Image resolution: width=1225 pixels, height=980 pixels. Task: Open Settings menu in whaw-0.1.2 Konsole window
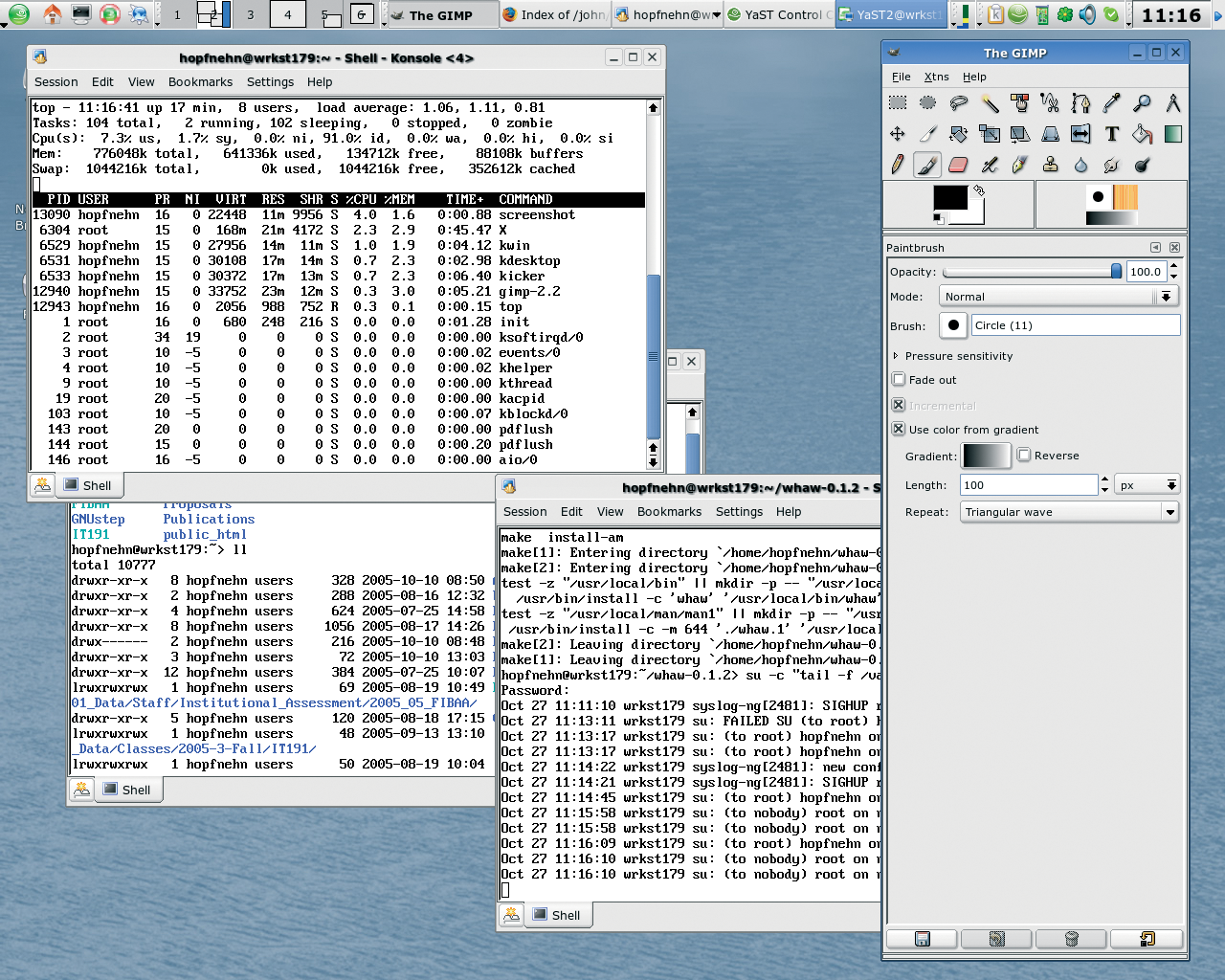739,512
